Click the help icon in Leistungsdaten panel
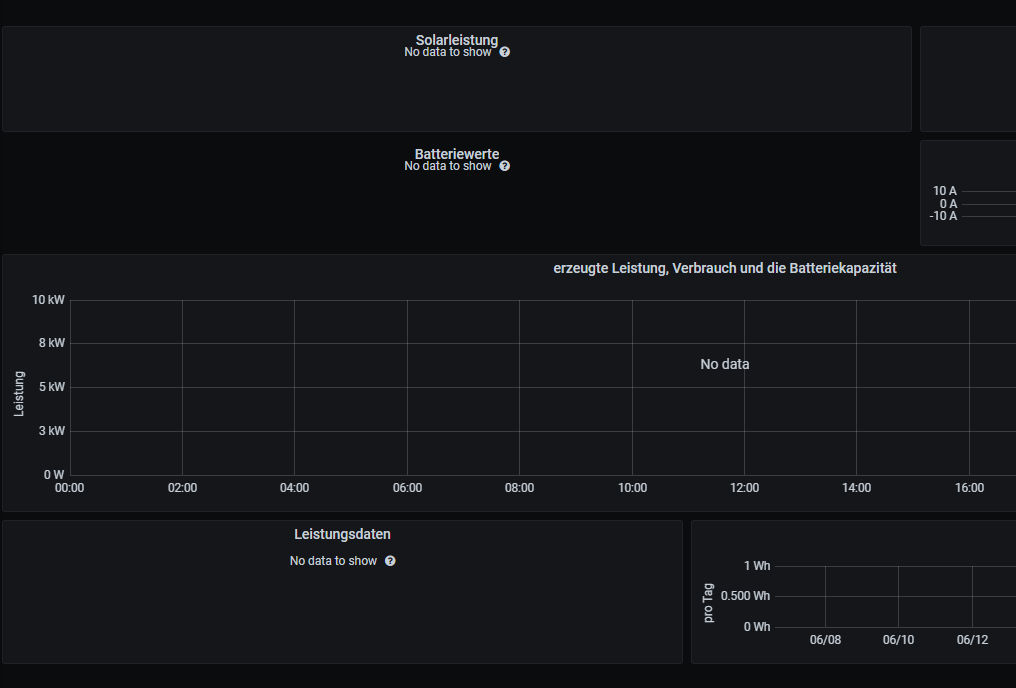This screenshot has width=1016, height=688. click(x=390, y=561)
